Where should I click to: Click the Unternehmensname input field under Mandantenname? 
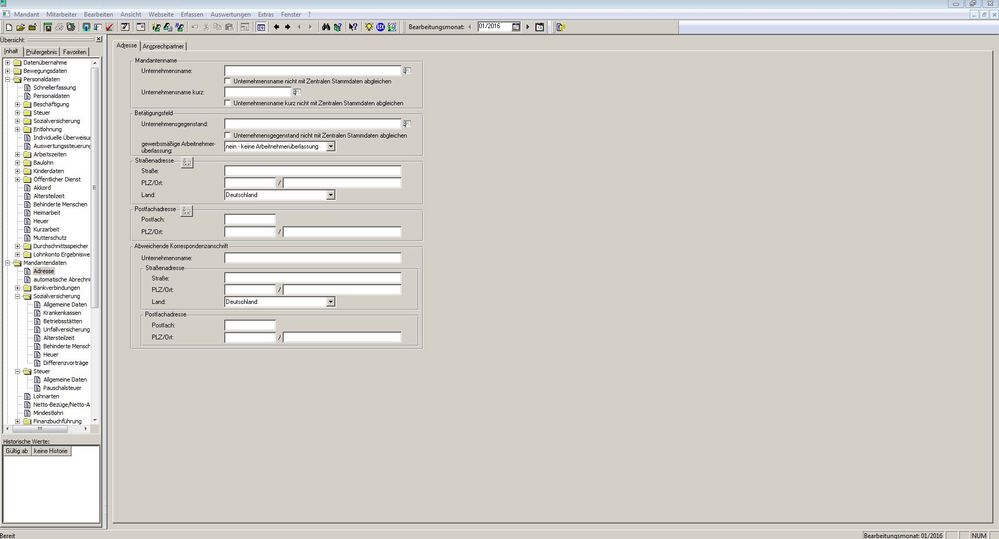(x=312, y=71)
